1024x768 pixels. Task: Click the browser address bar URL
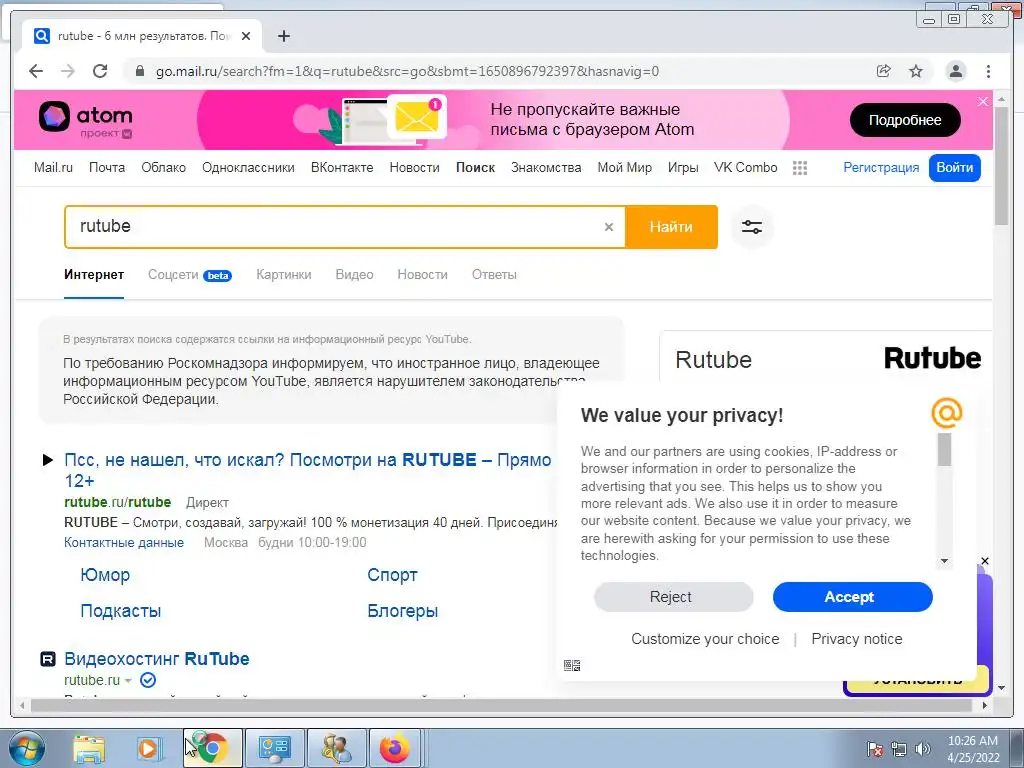click(408, 71)
